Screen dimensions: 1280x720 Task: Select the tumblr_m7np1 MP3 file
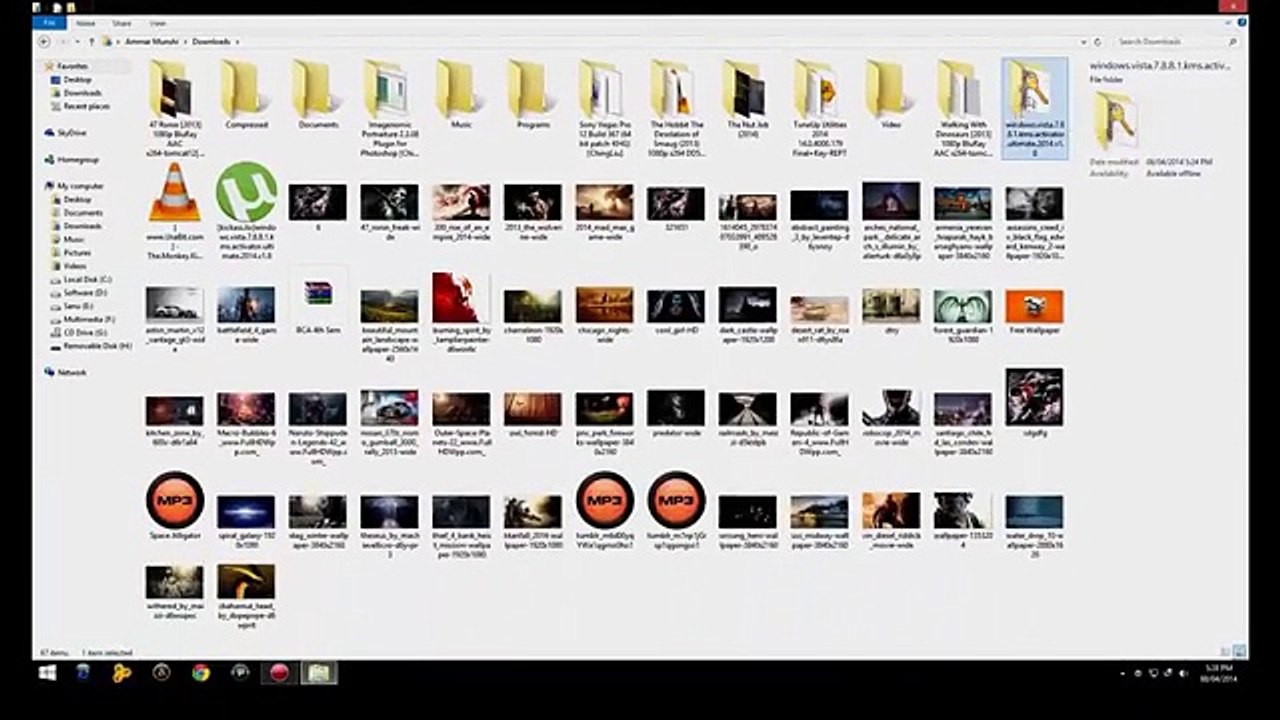(676, 511)
